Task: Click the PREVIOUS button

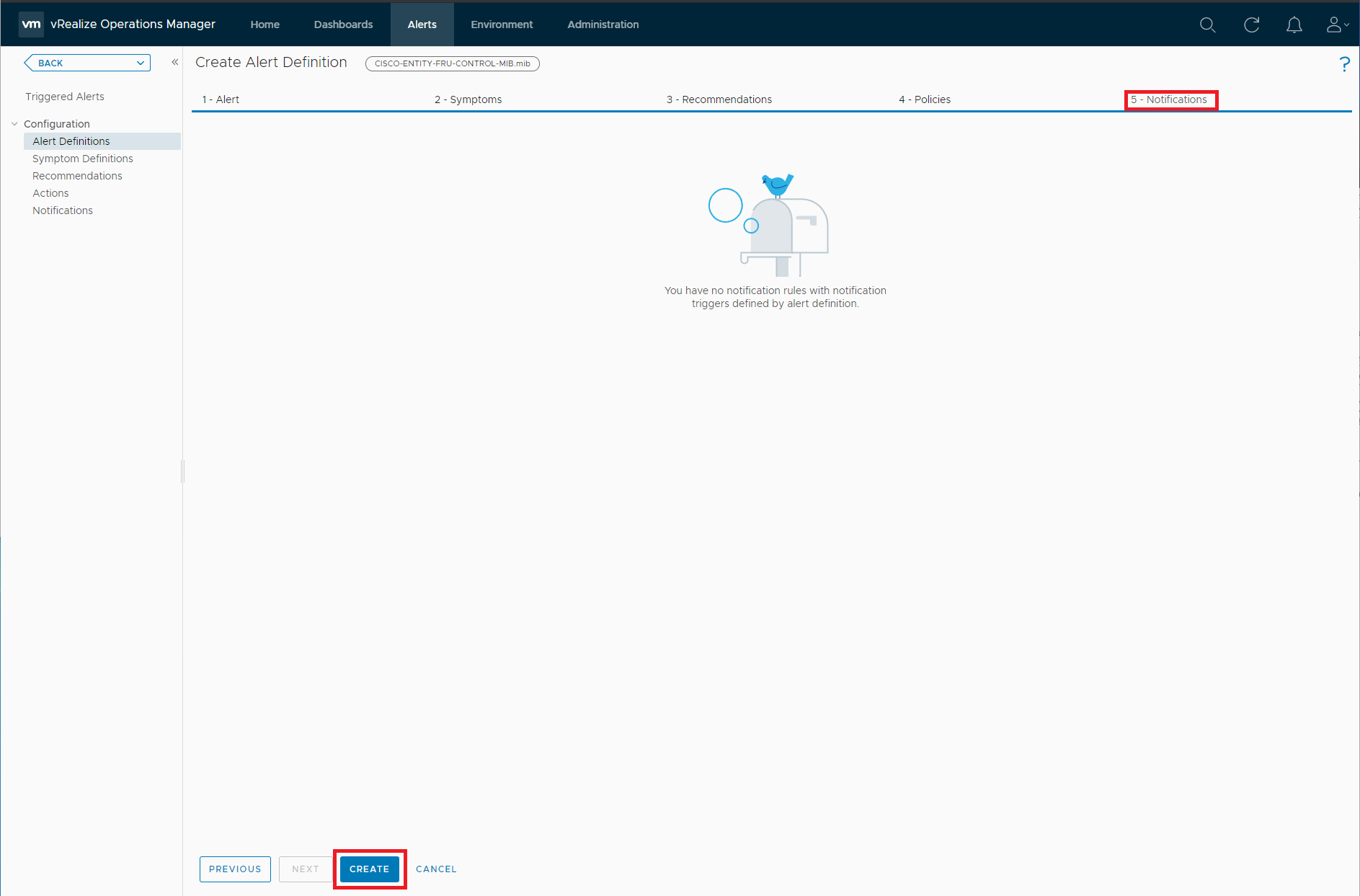Action: [235, 869]
